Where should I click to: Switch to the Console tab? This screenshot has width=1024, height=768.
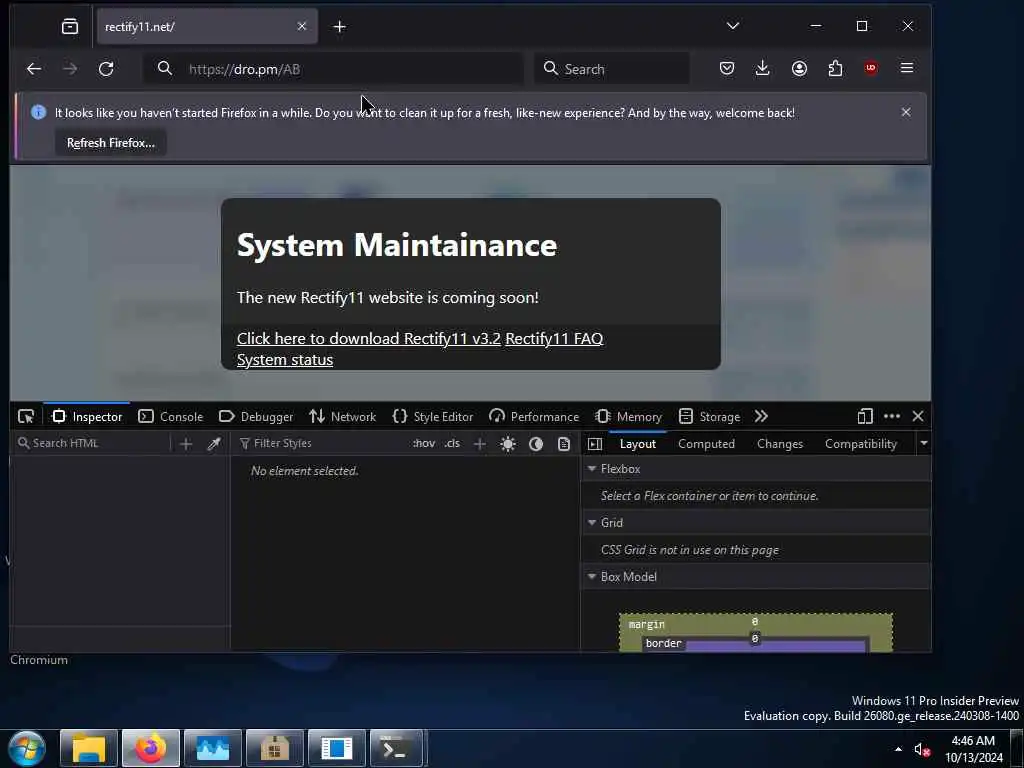(171, 417)
